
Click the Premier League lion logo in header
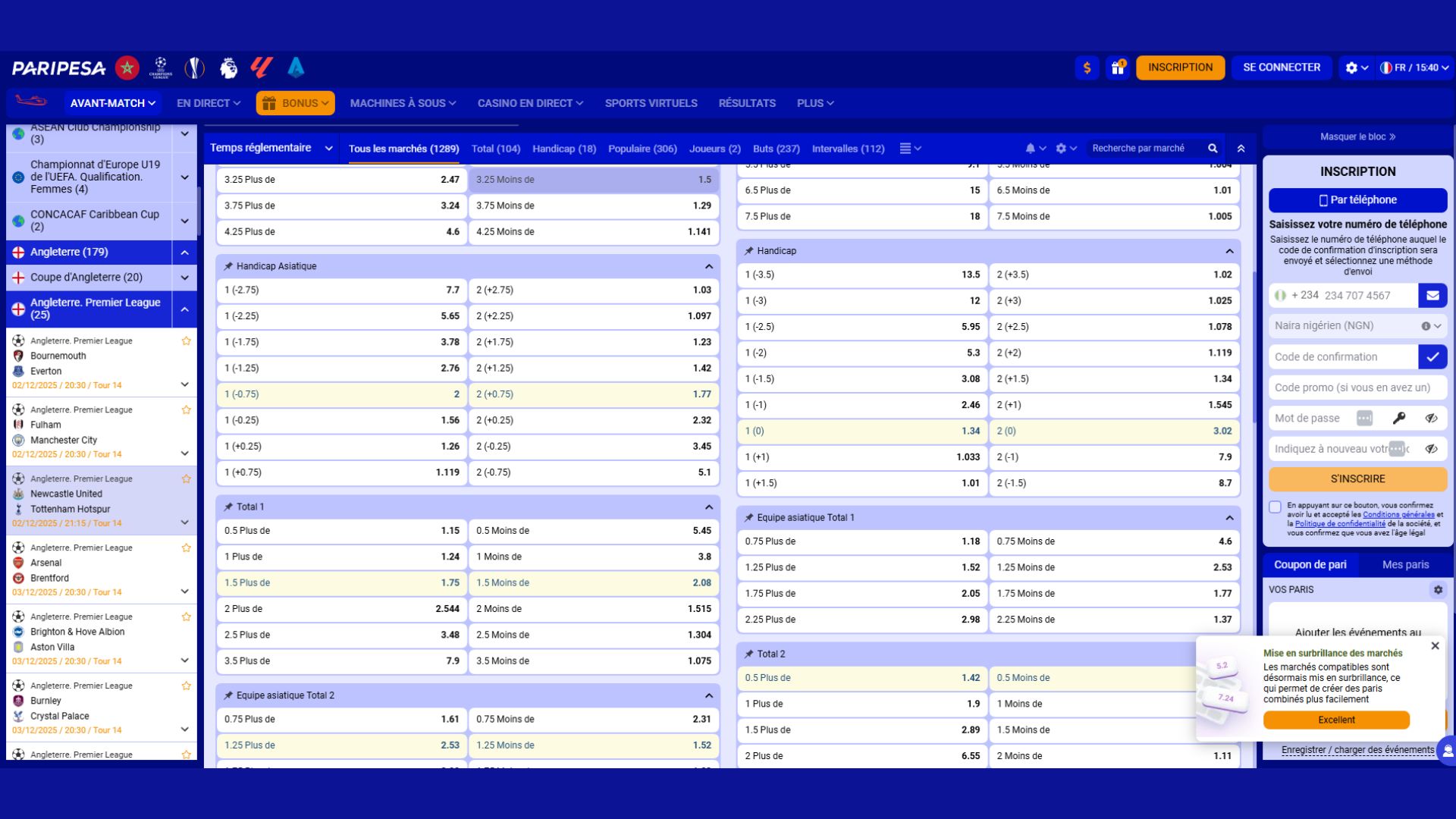pos(227,67)
